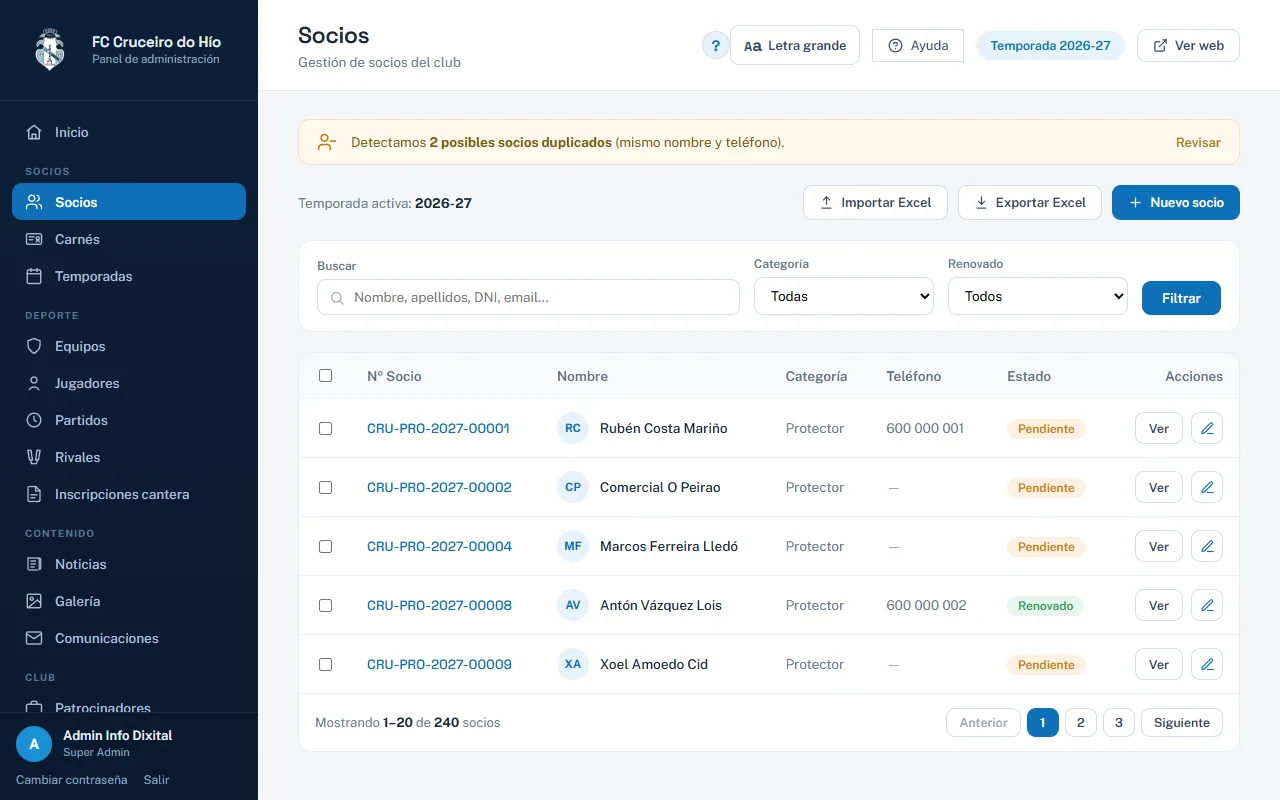Open Inicio in the sidebar

click(129, 132)
